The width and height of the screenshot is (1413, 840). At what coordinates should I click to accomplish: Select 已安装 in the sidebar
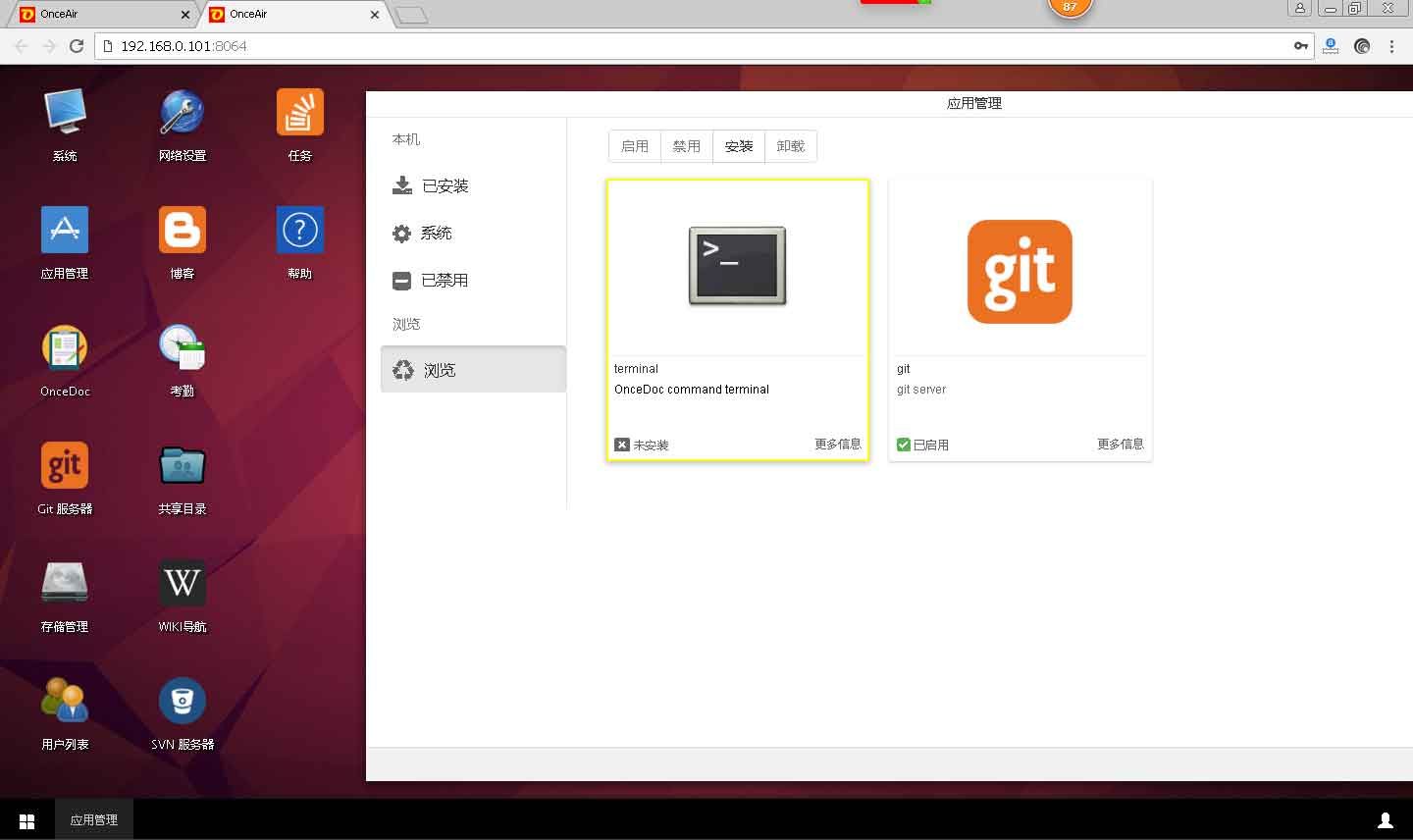pos(445,185)
